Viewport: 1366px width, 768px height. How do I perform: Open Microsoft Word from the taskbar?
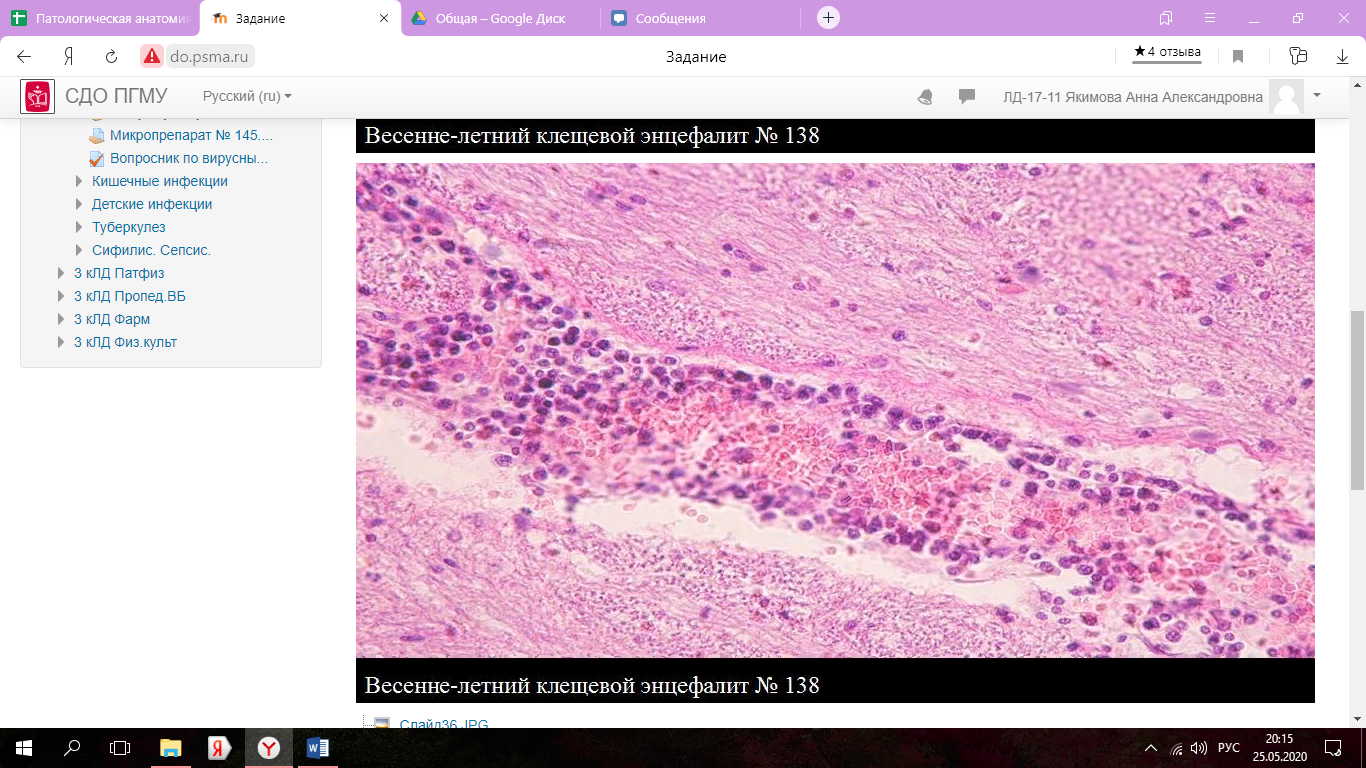coord(317,747)
